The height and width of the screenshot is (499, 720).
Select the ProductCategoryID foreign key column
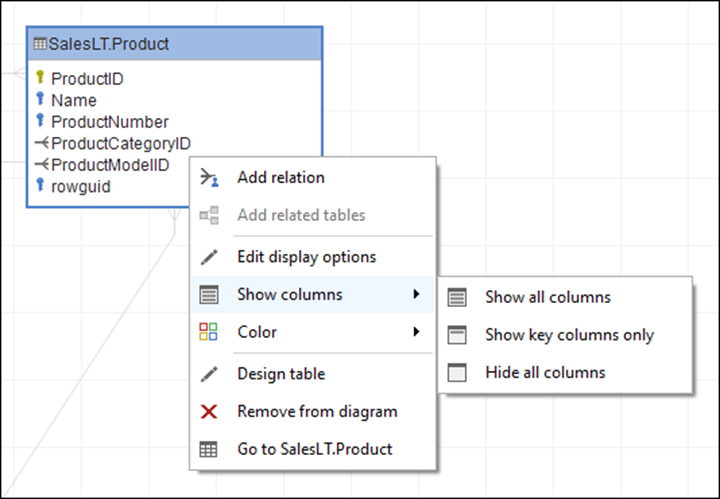120,144
